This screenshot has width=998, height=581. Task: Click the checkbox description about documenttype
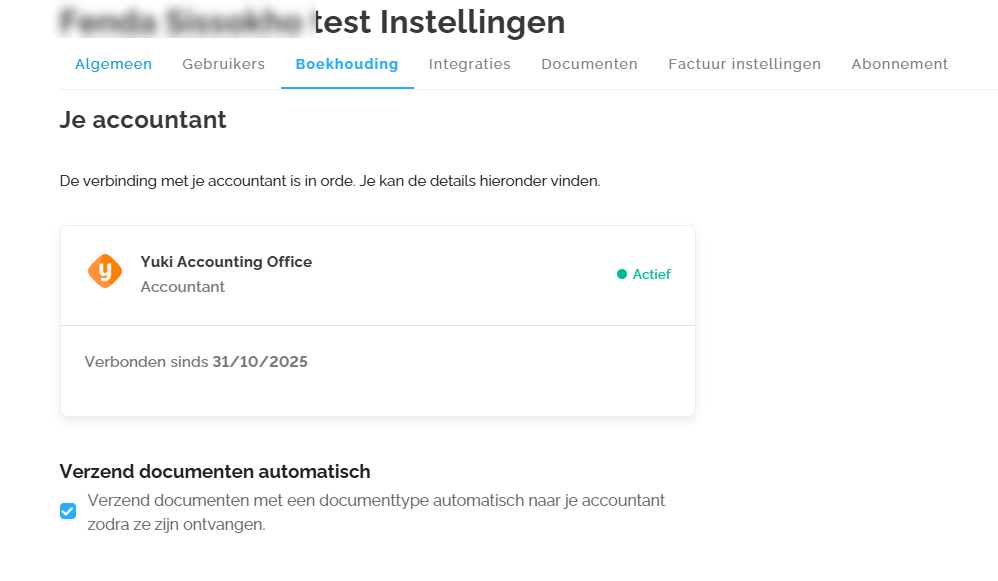(376, 512)
